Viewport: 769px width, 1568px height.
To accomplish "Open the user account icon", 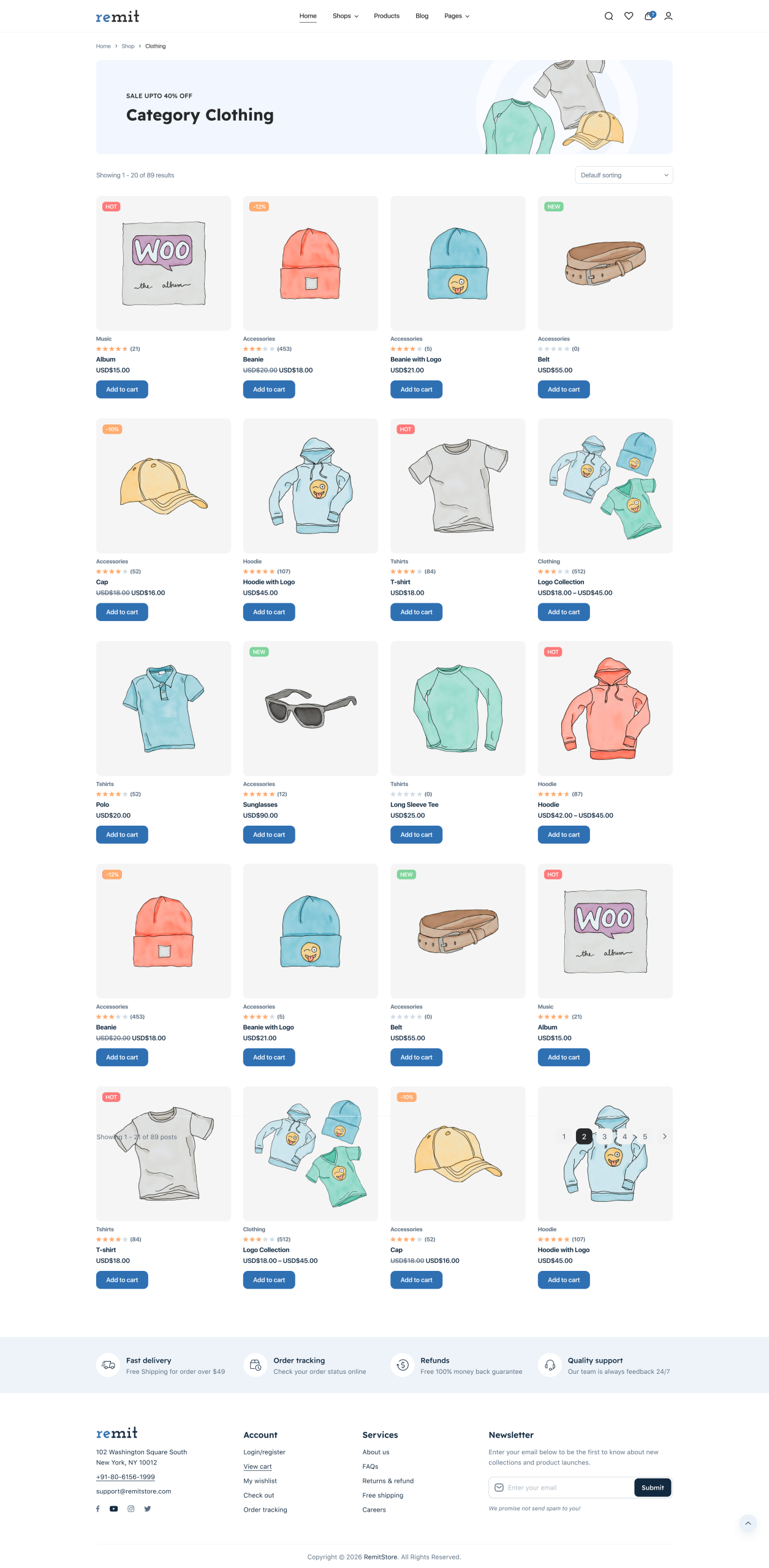I will coord(669,16).
